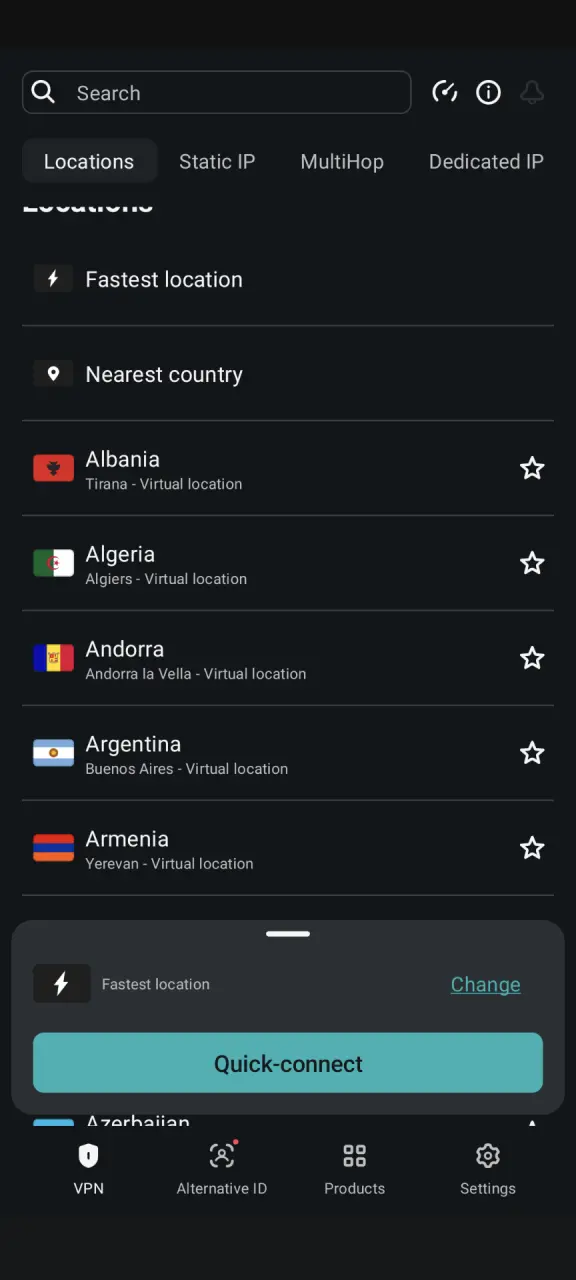Open the Alternative ID tab icon
Screen dimensions: 576x1280
222,1156
